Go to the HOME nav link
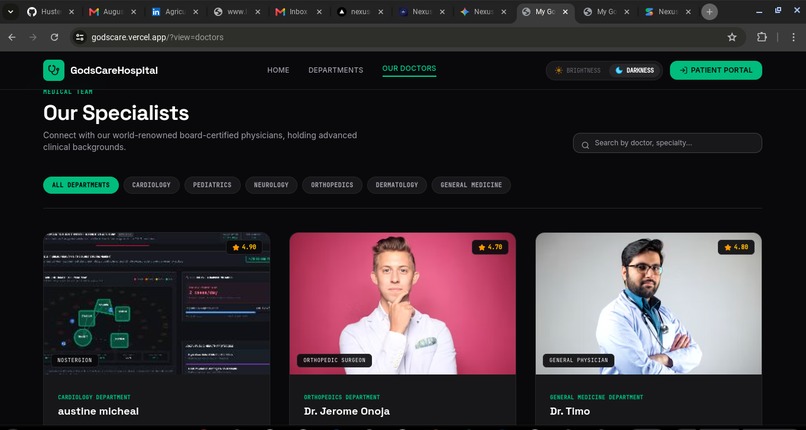The width and height of the screenshot is (806, 430). (x=278, y=70)
